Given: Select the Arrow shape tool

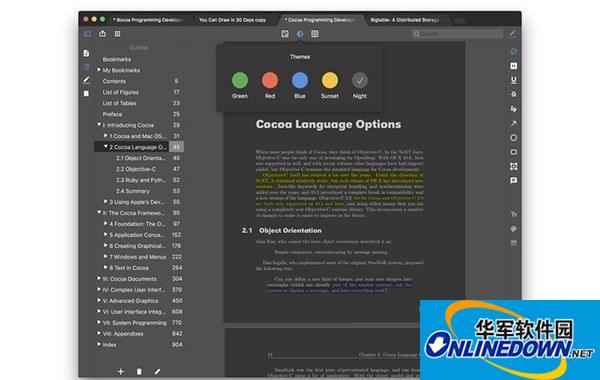Looking at the screenshot, I should (514, 123).
